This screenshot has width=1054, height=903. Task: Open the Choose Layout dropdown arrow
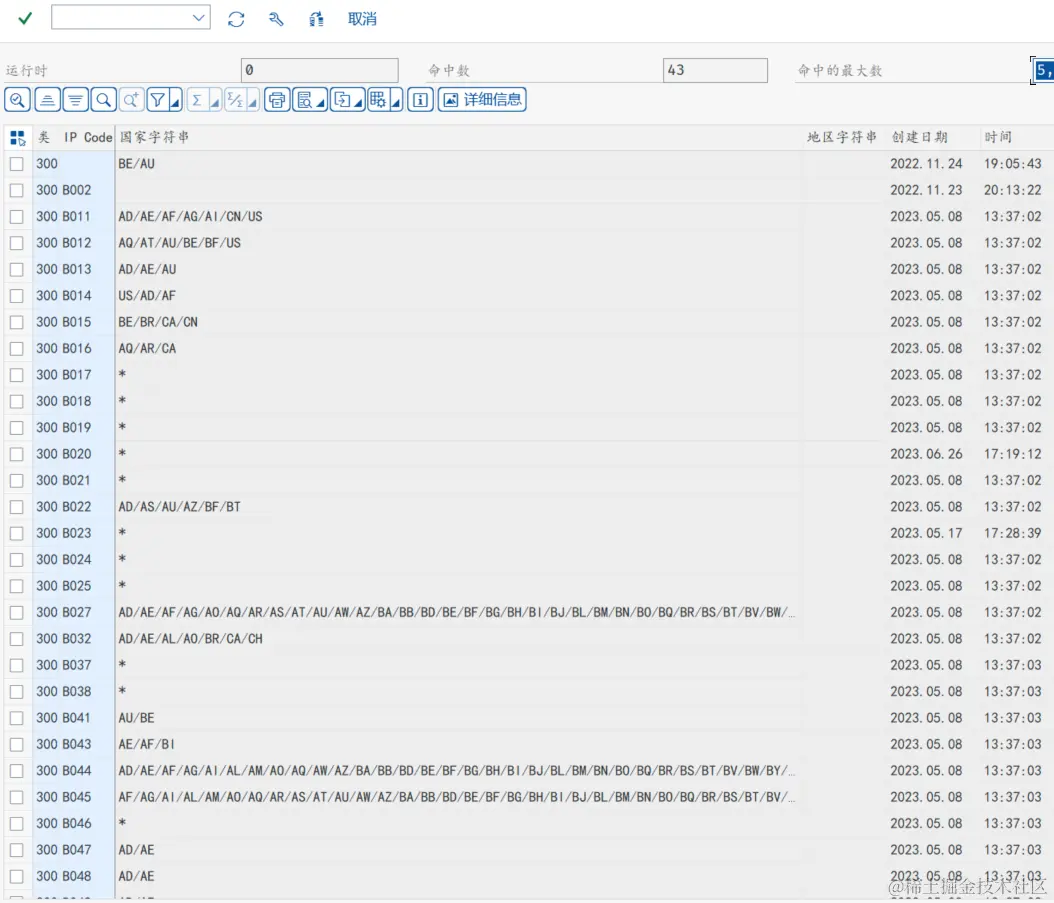(396, 102)
